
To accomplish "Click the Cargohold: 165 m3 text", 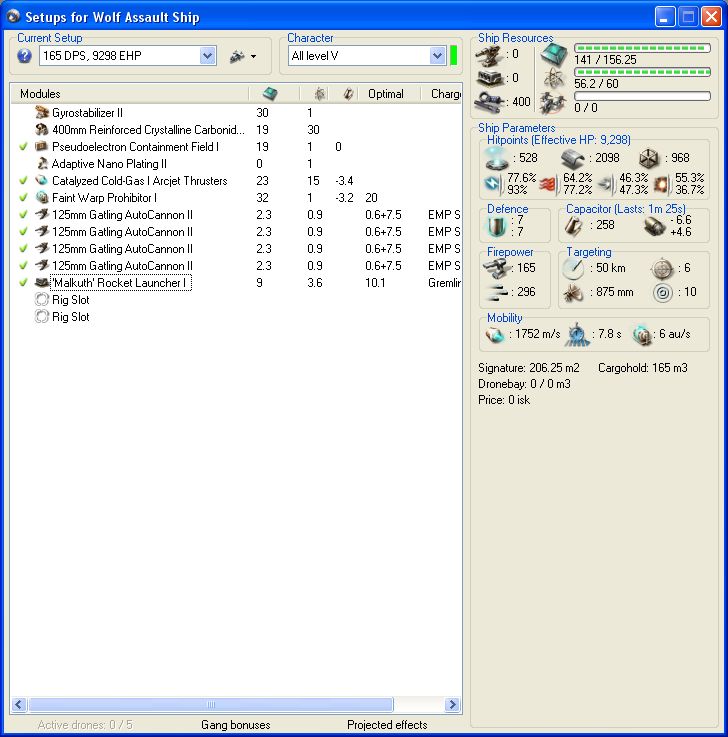I will pyautogui.click(x=642, y=368).
